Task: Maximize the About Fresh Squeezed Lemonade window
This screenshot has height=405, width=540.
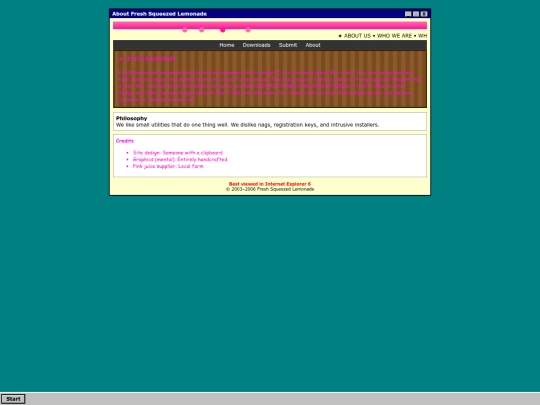Action: point(416,14)
